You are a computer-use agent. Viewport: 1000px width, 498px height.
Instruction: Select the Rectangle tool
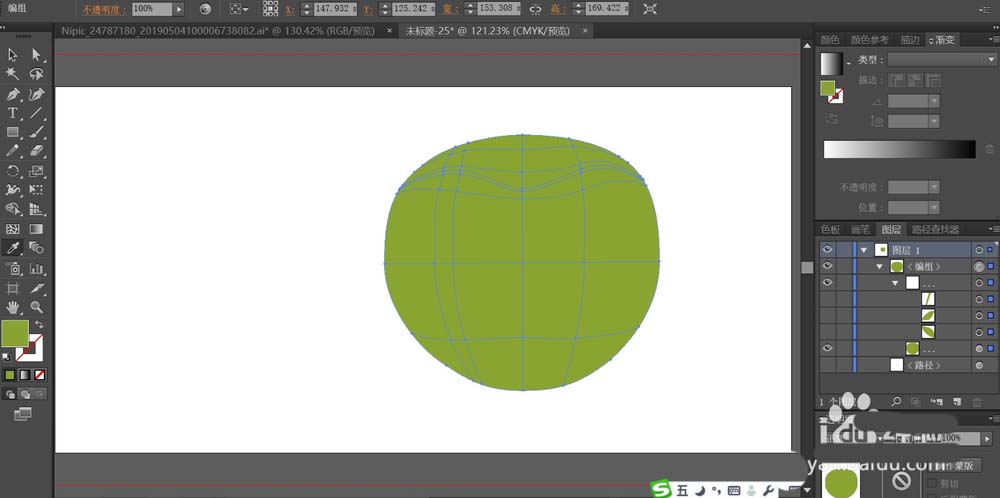[x=13, y=132]
